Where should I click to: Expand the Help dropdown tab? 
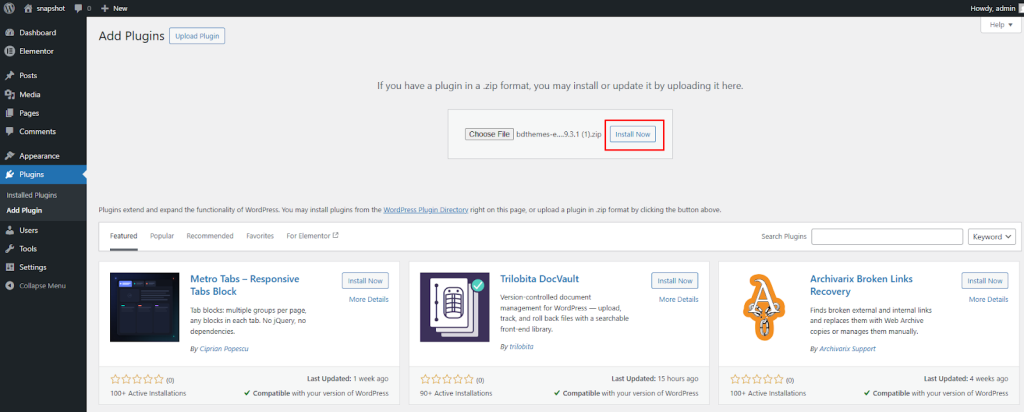point(1000,25)
